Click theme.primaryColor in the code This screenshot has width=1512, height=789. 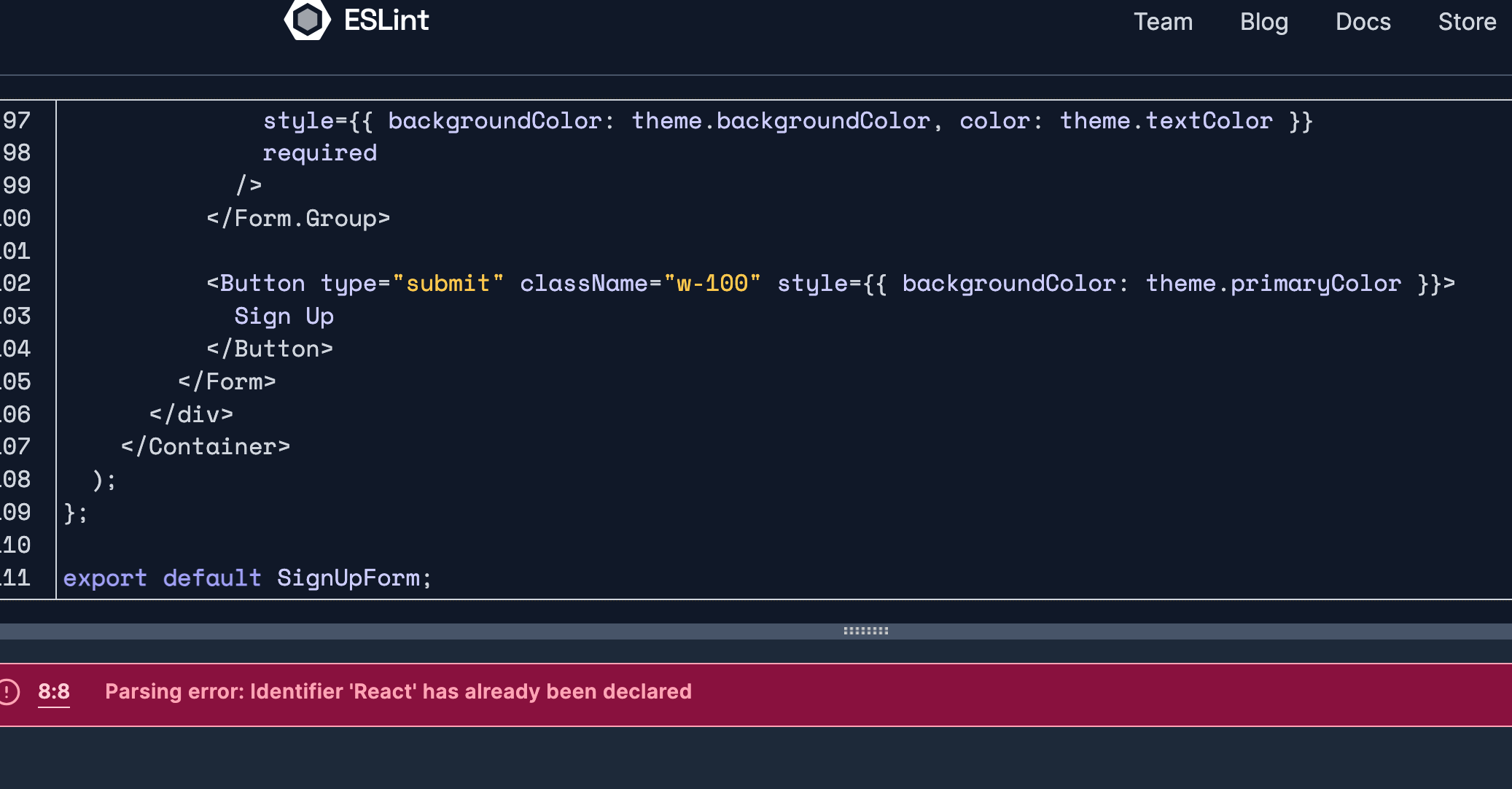tap(1274, 284)
